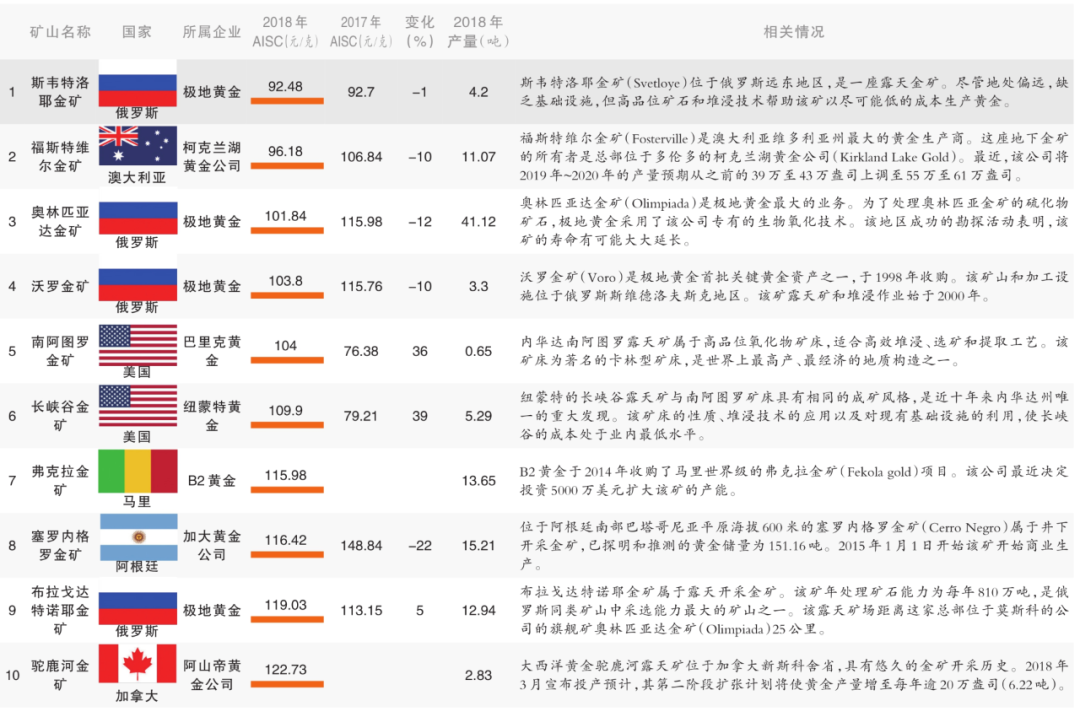Click the 国家 column header
Viewport: 1080px width, 717px height.
tap(137, 32)
